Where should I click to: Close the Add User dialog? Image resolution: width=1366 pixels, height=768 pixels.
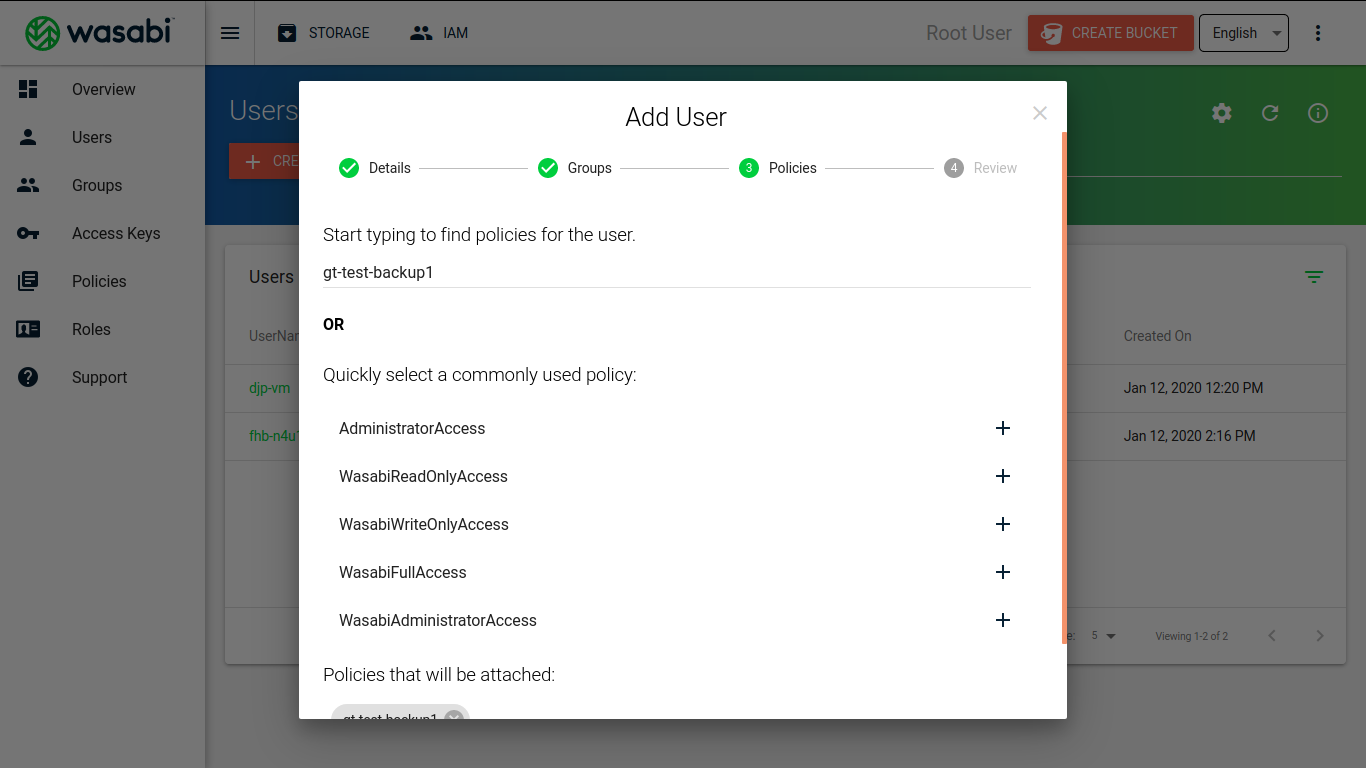pos(1040,113)
